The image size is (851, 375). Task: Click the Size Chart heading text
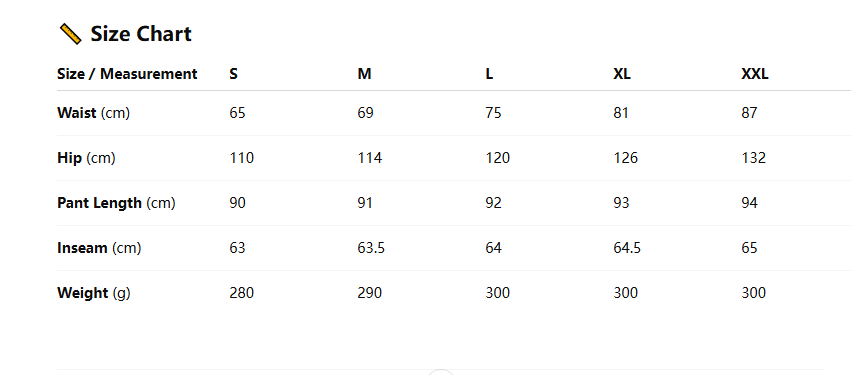(x=141, y=34)
